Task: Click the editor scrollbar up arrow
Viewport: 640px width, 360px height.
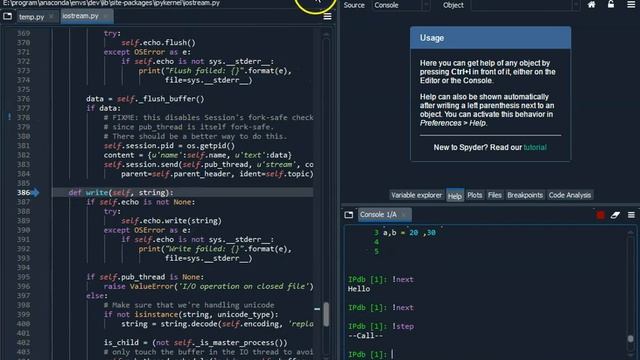Action: tap(326, 34)
